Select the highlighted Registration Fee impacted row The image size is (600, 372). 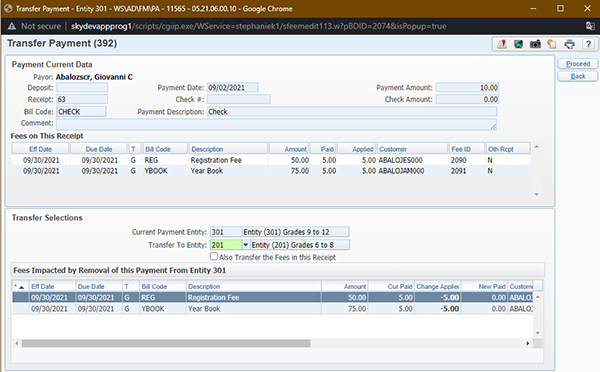(x=272, y=297)
